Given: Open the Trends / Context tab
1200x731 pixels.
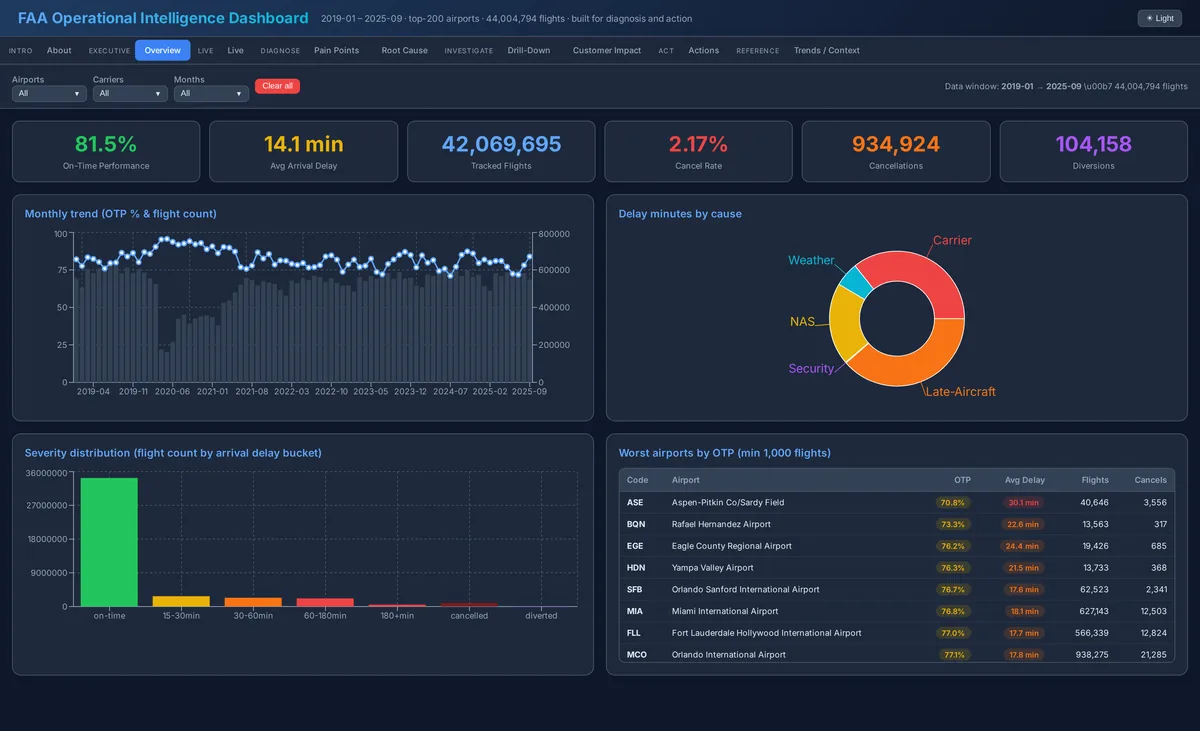Looking at the screenshot, I should click(826, 50).
